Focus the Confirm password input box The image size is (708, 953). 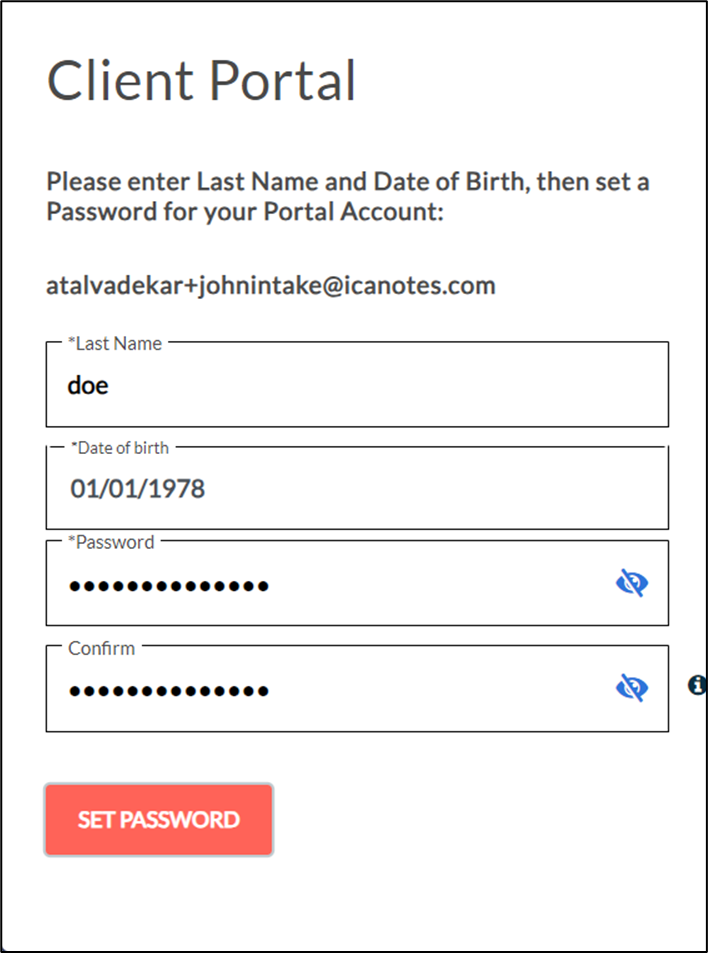[330, 689]
